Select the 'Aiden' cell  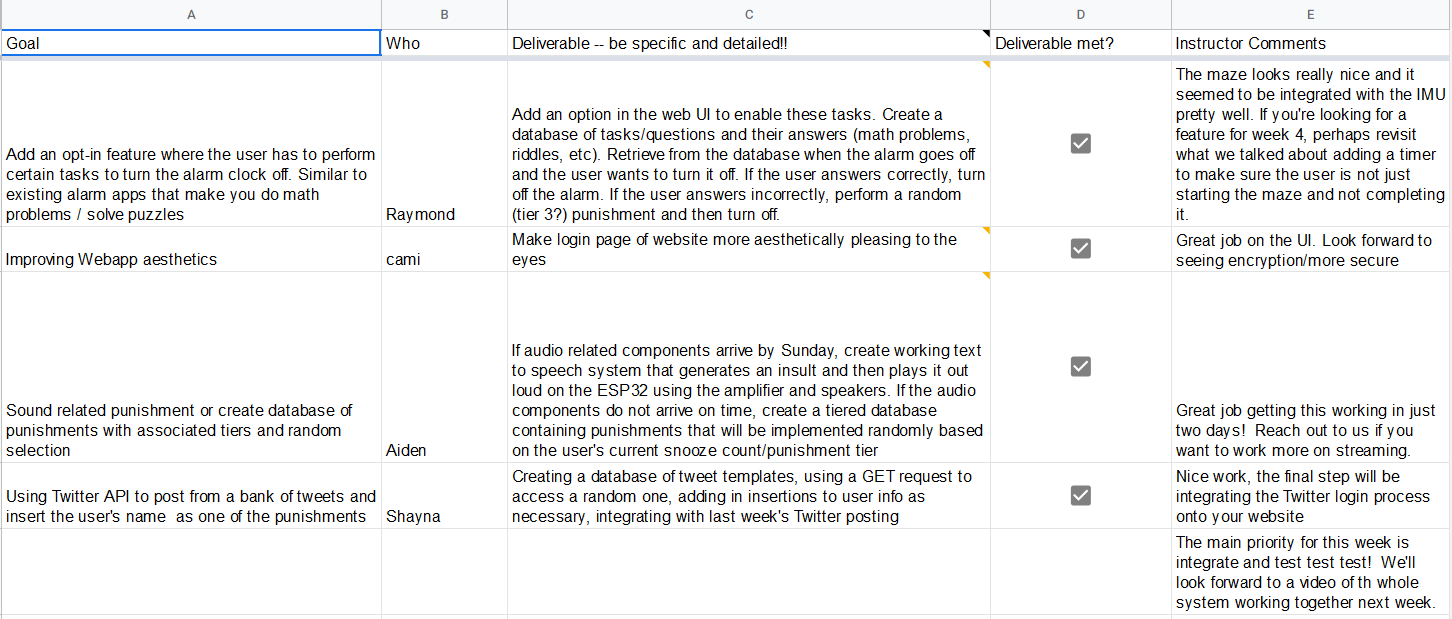pos(444,367)
